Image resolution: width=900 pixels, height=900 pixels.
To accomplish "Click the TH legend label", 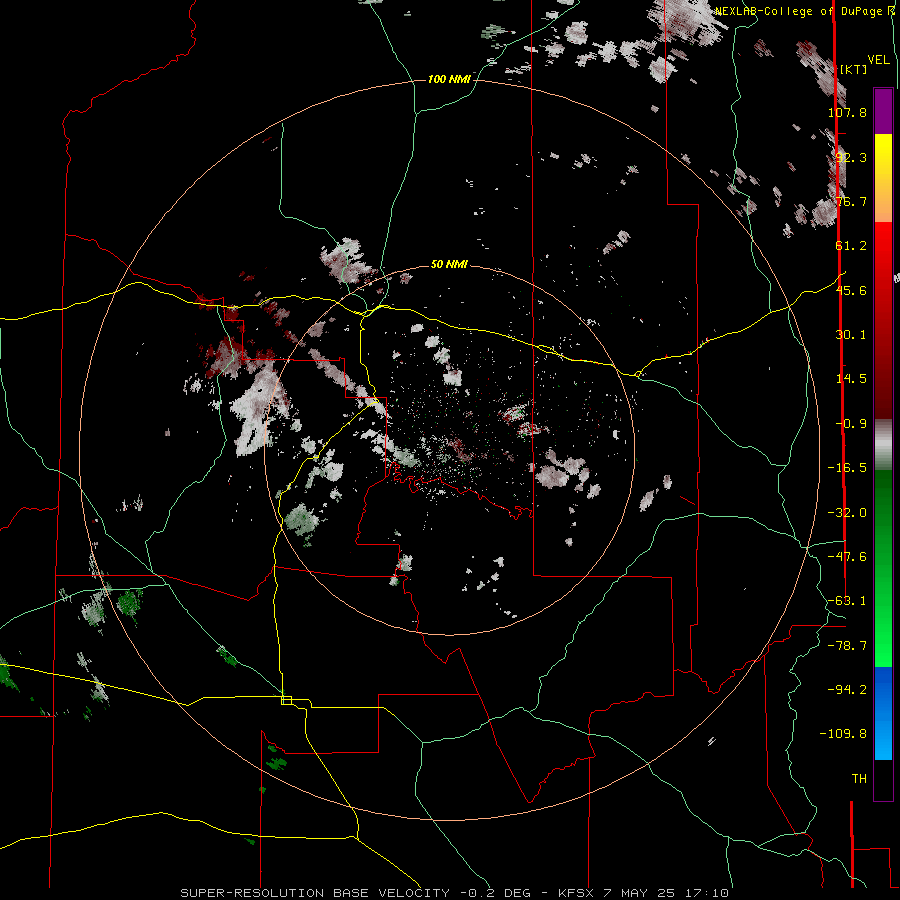I will pos(859,779).
